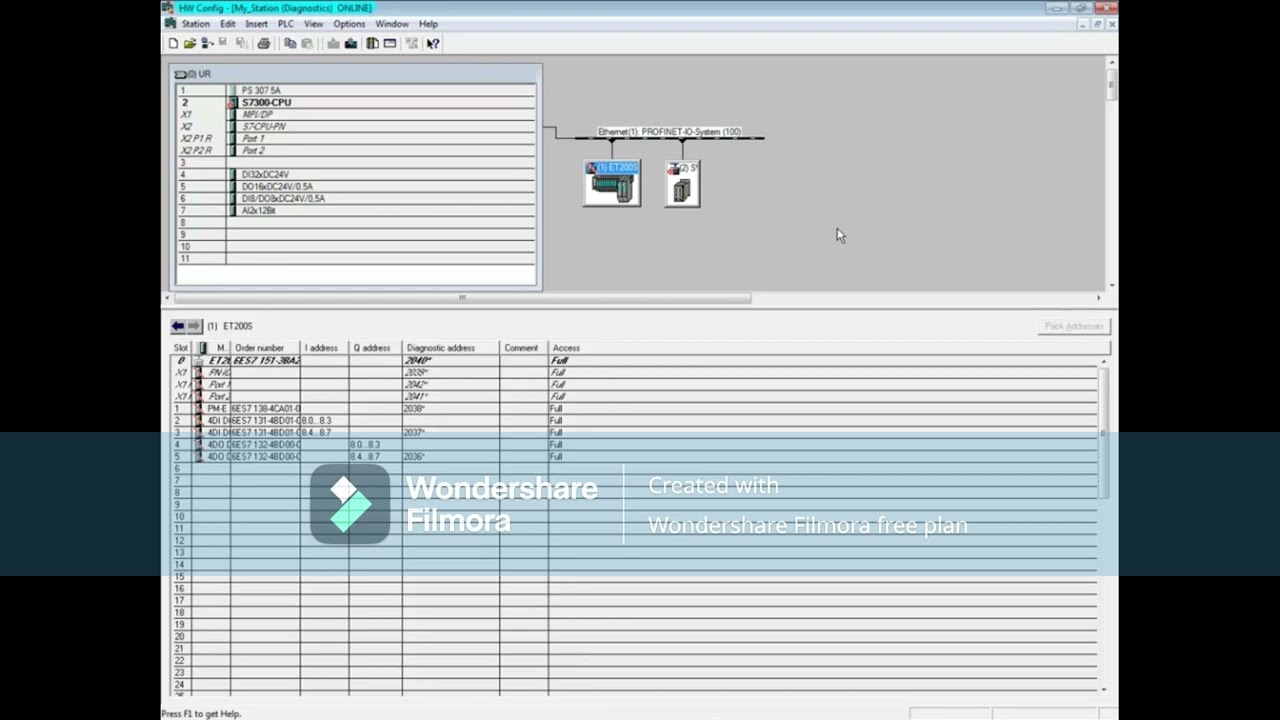Select the S7300-CPU rack row
This screenshot has height=720, width=1280.
[356, 103]
